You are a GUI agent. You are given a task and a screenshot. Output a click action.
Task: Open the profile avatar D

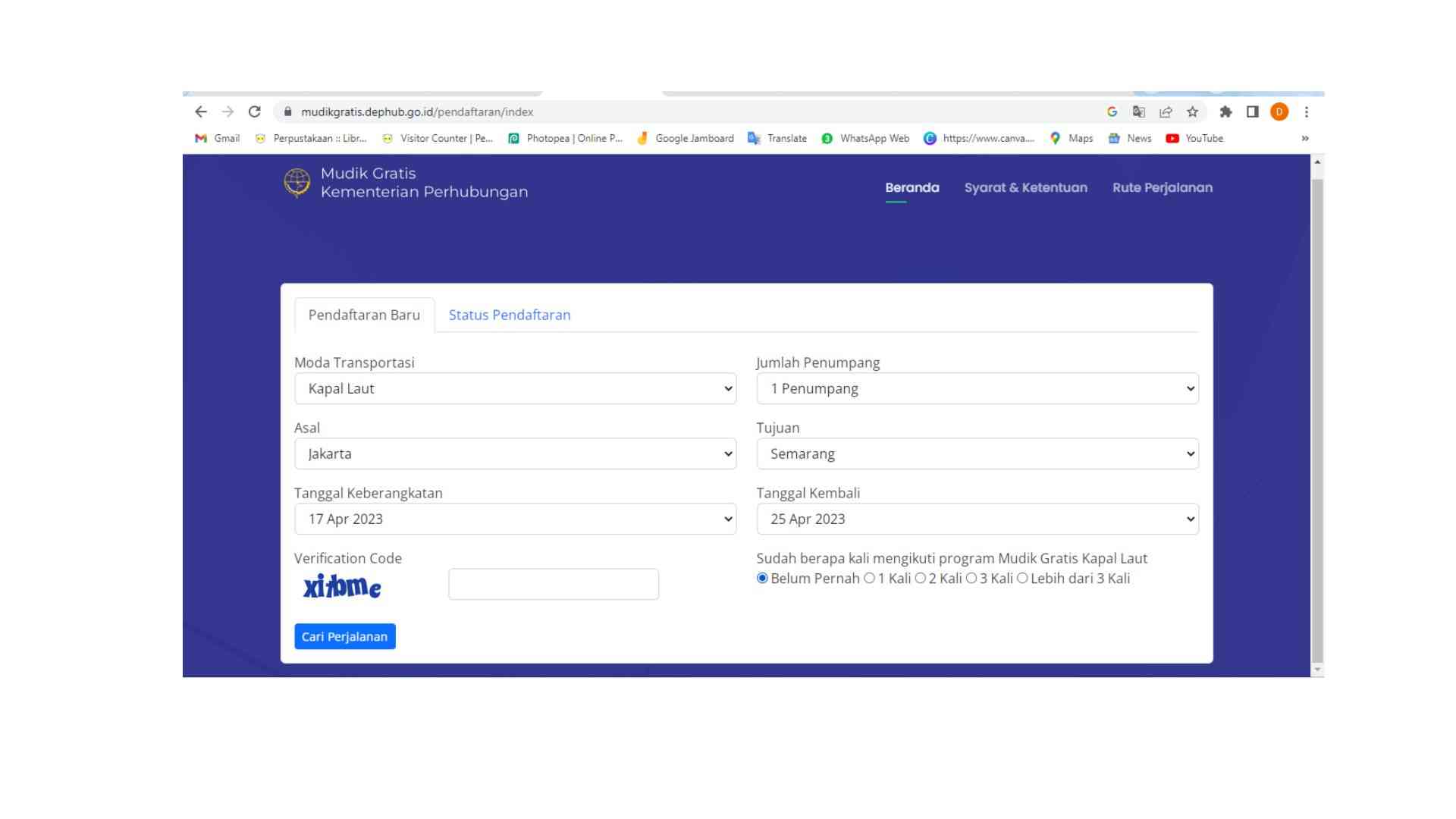click(1279, 111)
